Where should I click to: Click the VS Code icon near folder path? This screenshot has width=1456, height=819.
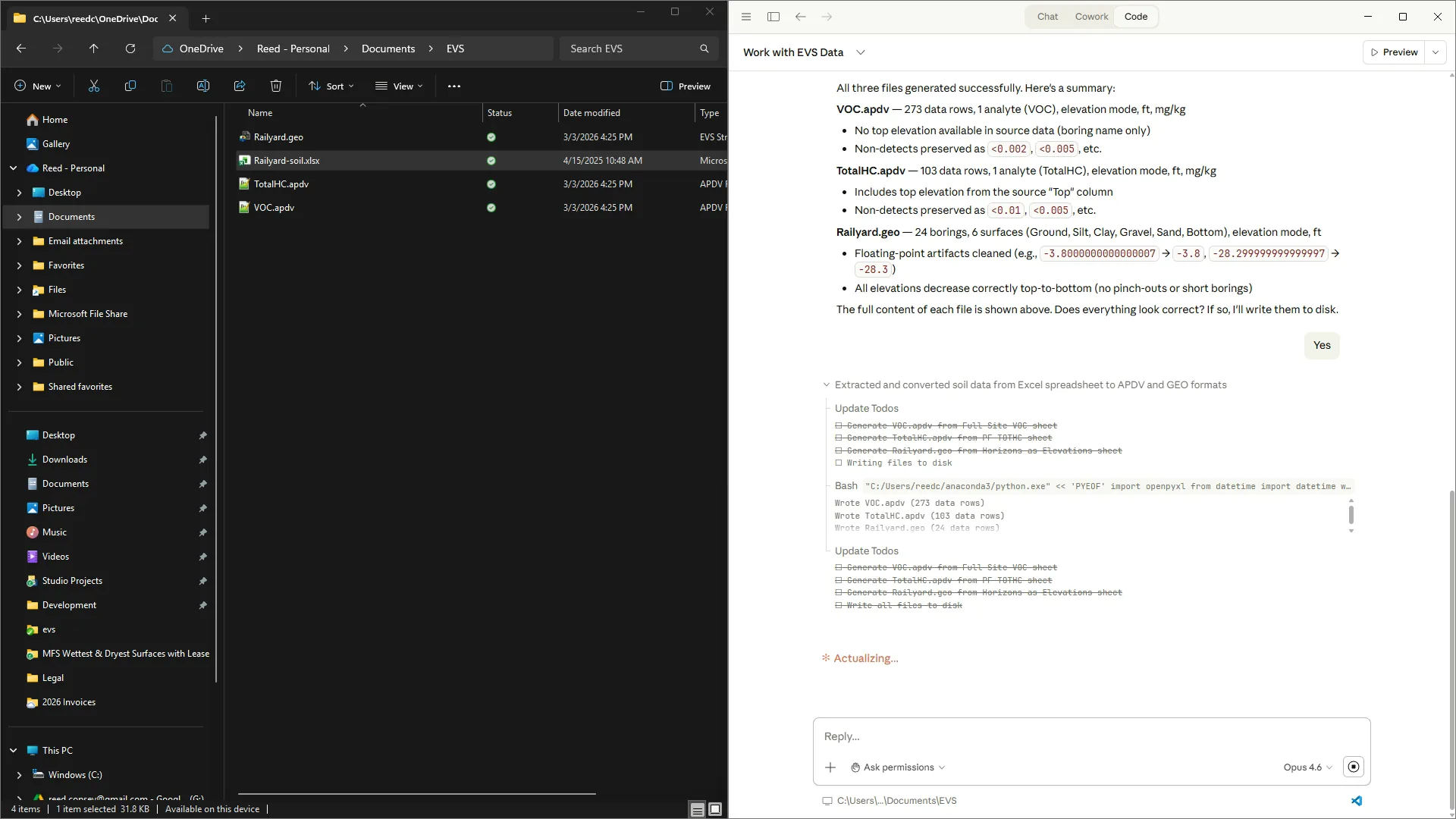[x=1357, y=801]
